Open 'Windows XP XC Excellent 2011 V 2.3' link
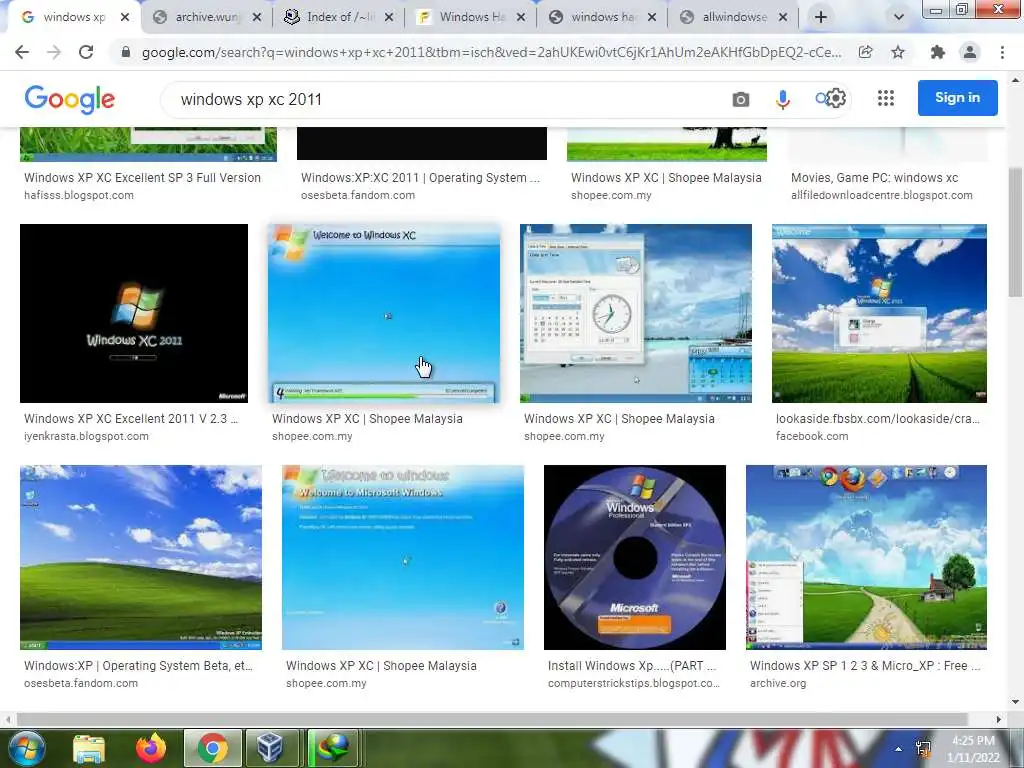This screenshot has width=1024, height=768. coord(131,419)
